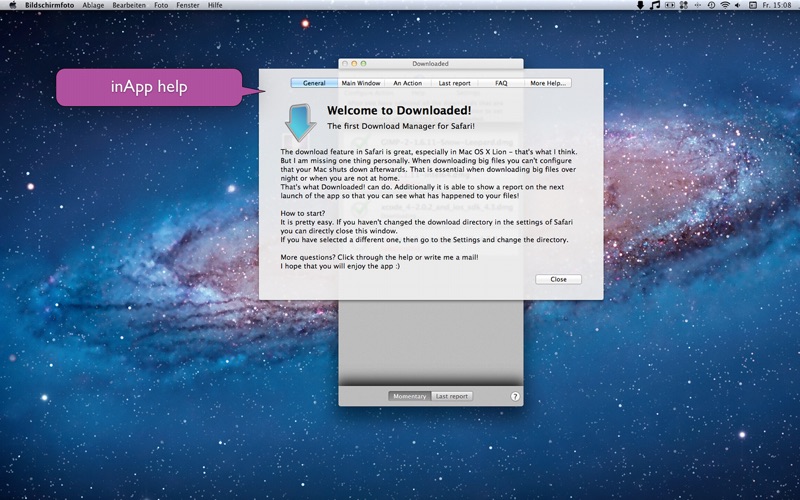Open the Apple menu
Viewport: 800px width, 500px height.
11,5
